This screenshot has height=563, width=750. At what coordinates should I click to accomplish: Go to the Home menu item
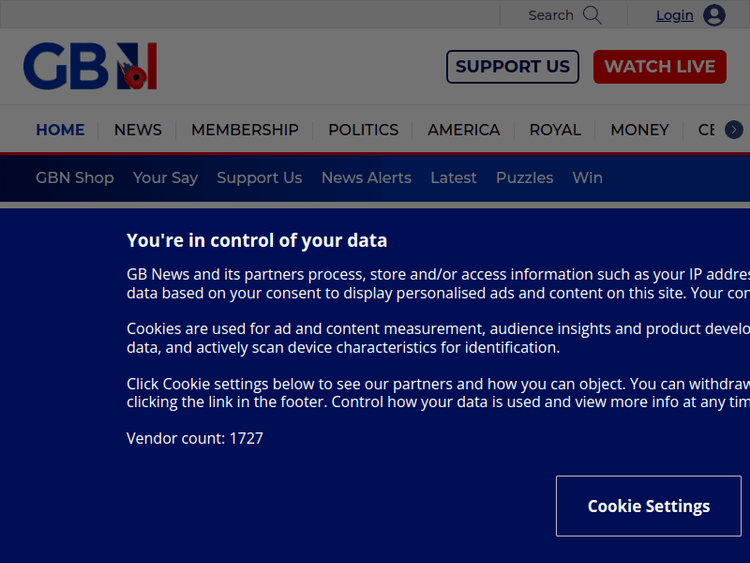(60, 130)
